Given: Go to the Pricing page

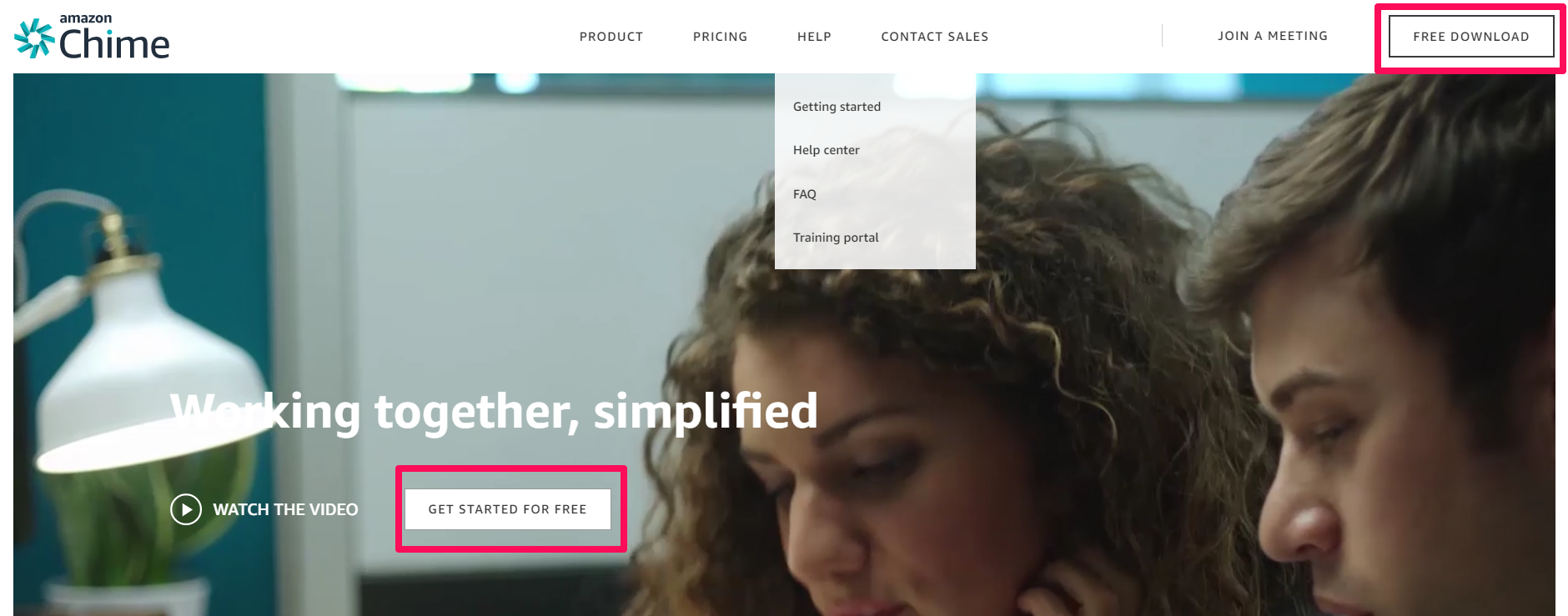Looking at the screenshot, I should (720, 37).
